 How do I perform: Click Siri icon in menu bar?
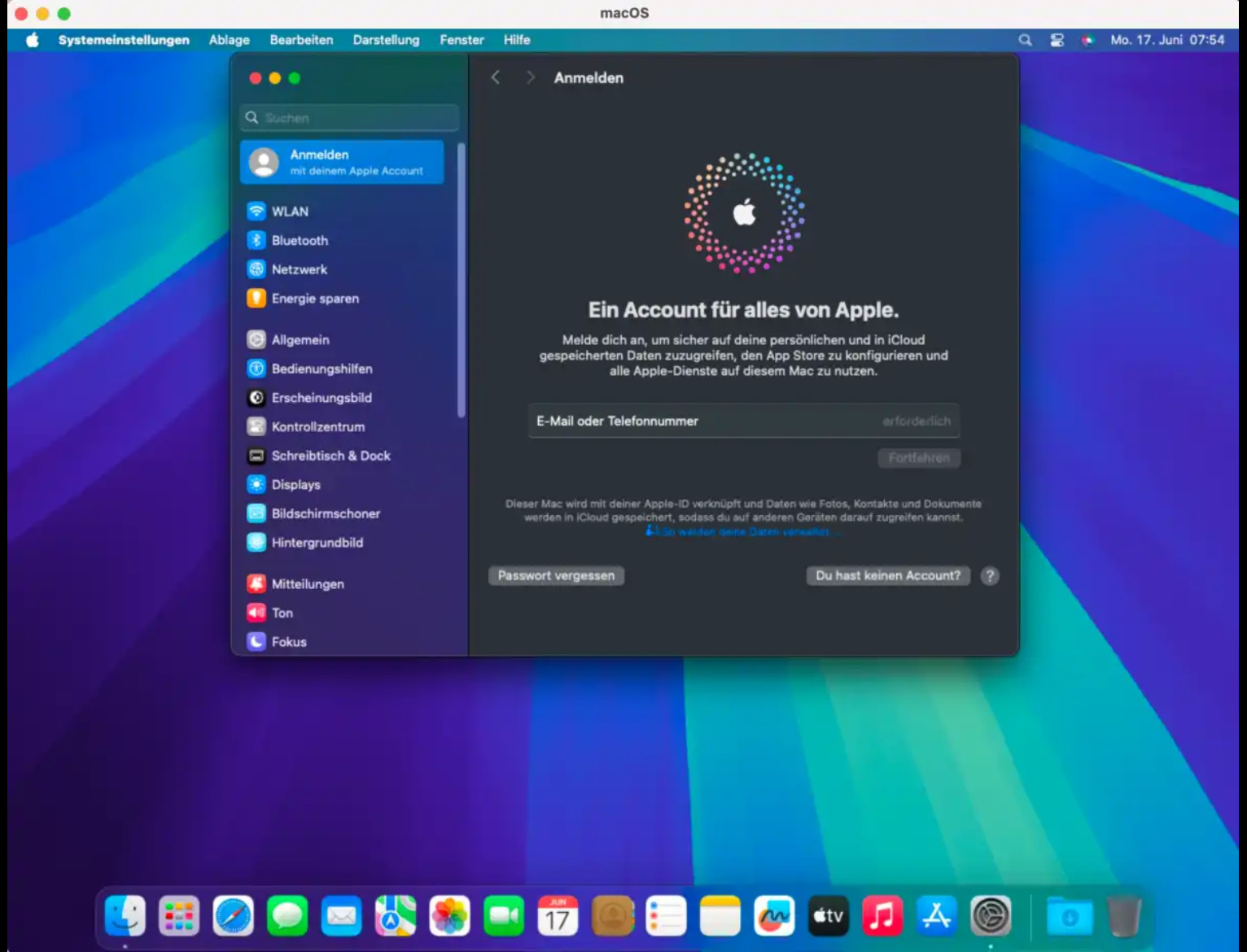[x=1087, y=40]
